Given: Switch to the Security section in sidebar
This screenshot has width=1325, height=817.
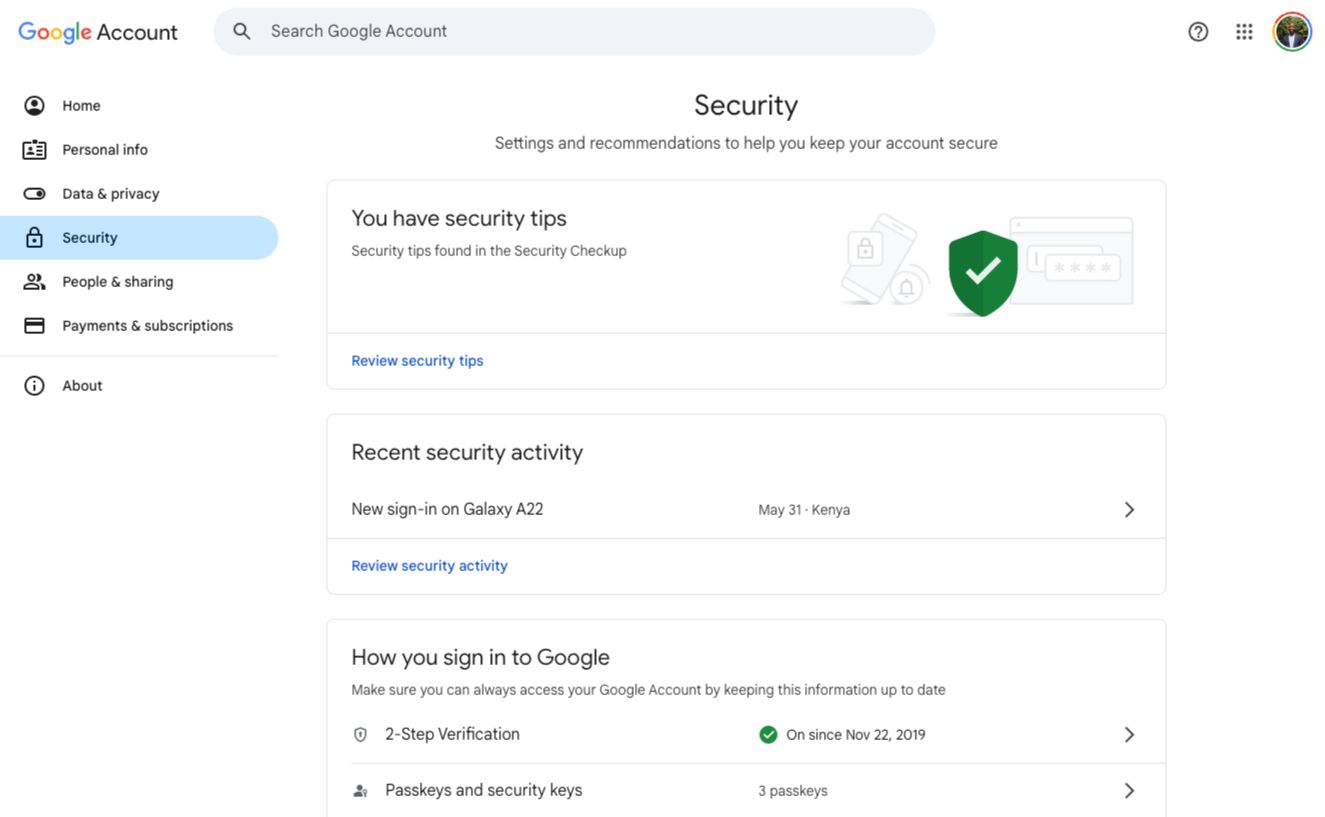Looking at the screenshot, I should 89,237.
